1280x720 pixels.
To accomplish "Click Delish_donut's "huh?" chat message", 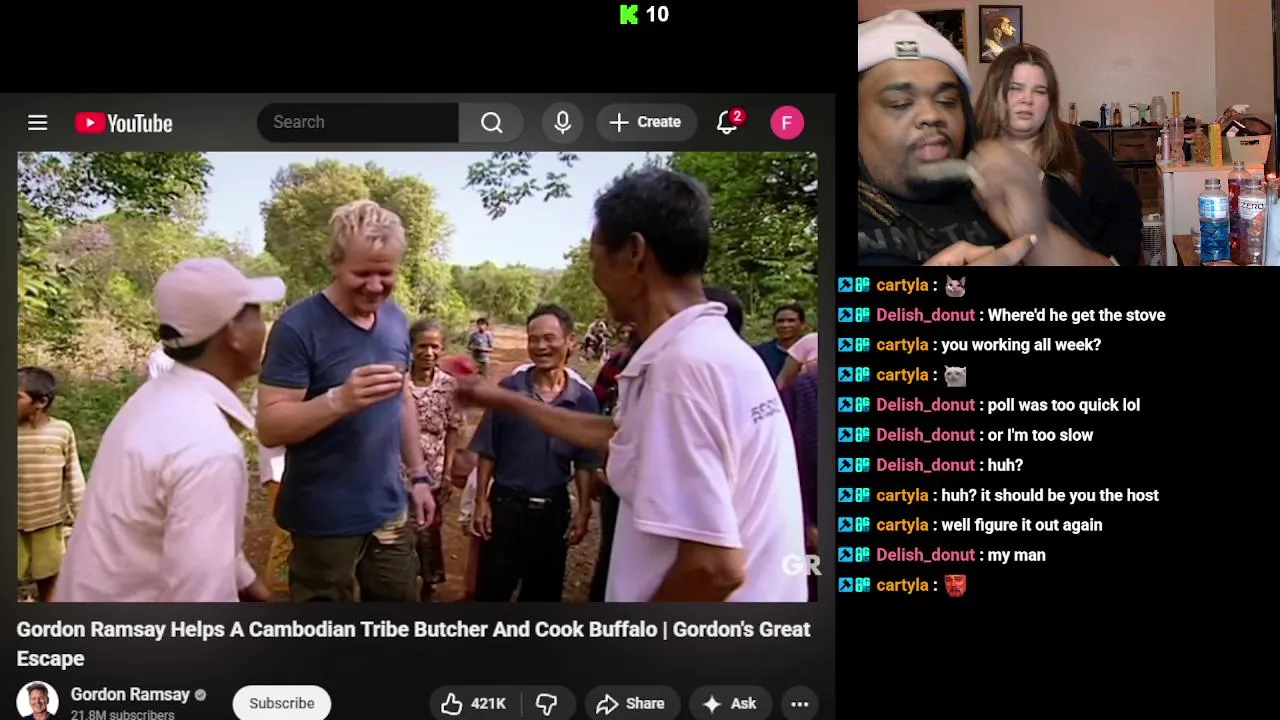I will 1004,465.
